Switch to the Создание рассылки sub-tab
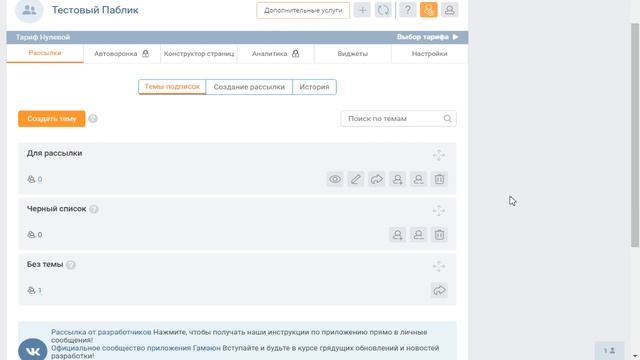The image size is (640, 360). [249, 87]
